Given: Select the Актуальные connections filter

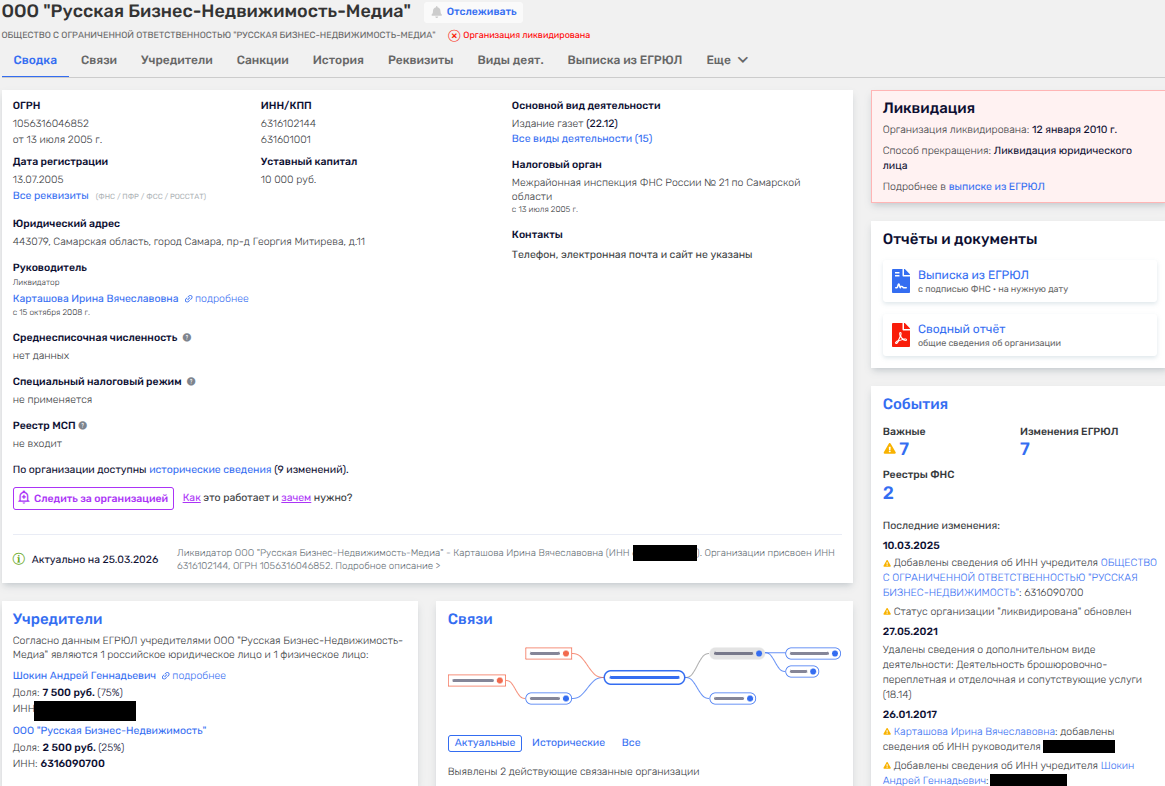Looking at the screenshot, I should click(x=485, y=743).
